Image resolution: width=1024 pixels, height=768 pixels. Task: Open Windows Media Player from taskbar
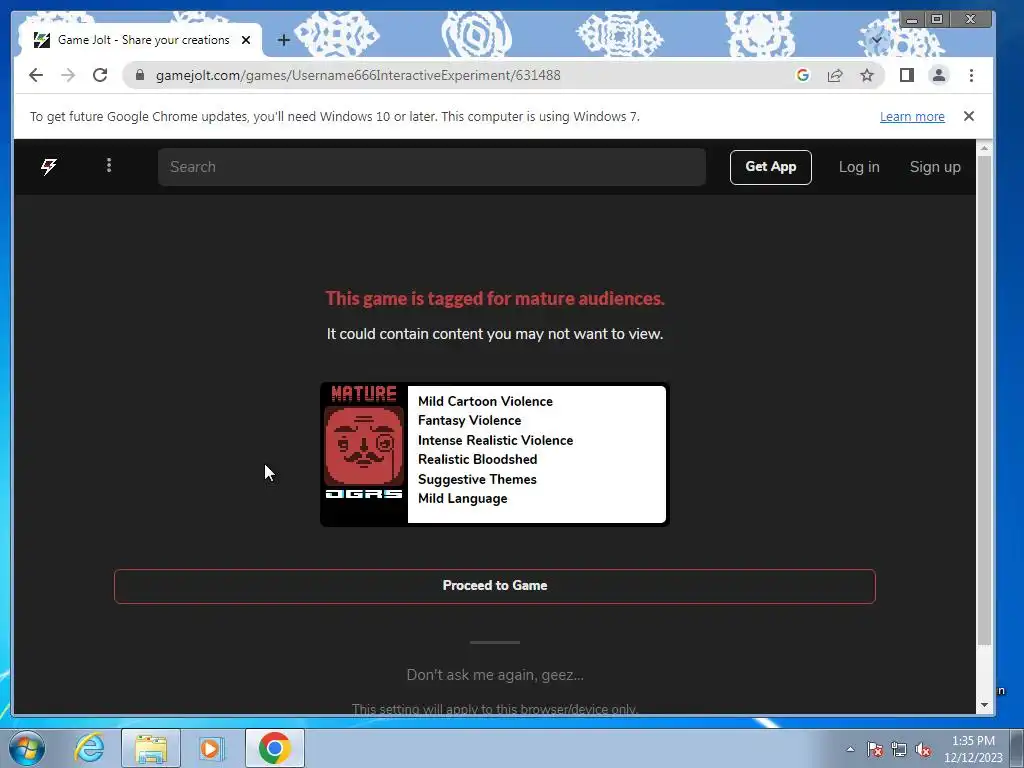coord(212,748)
